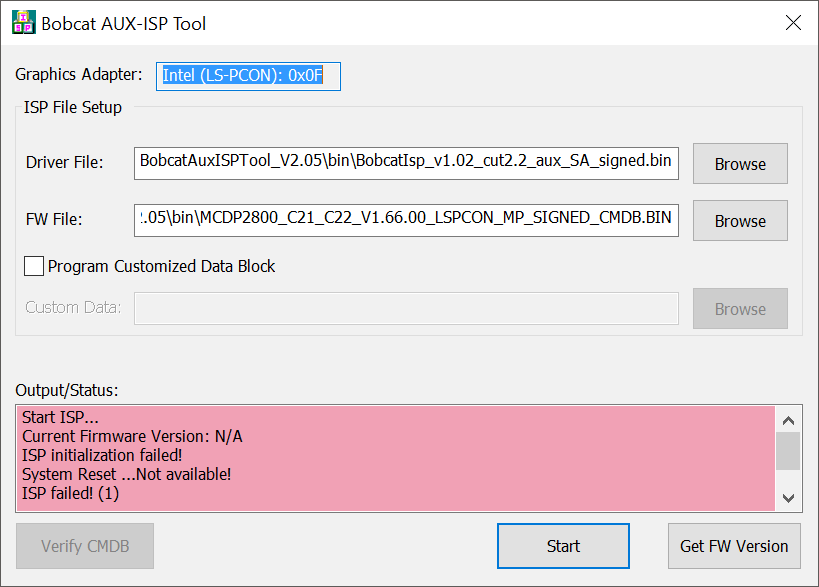This screenshot has width=819, height=587.
Task: Browse for a FW File
Action: [x=740, y=221]
